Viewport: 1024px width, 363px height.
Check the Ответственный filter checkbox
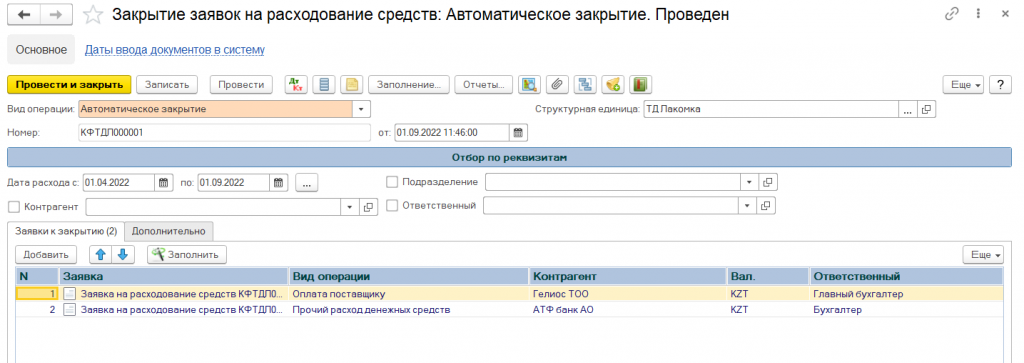(x=392, y=206)
